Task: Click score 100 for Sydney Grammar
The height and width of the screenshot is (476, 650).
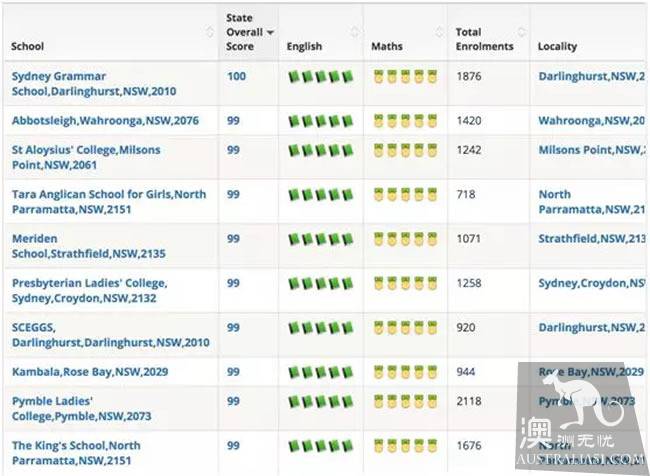Action: (x=236, y=76)
